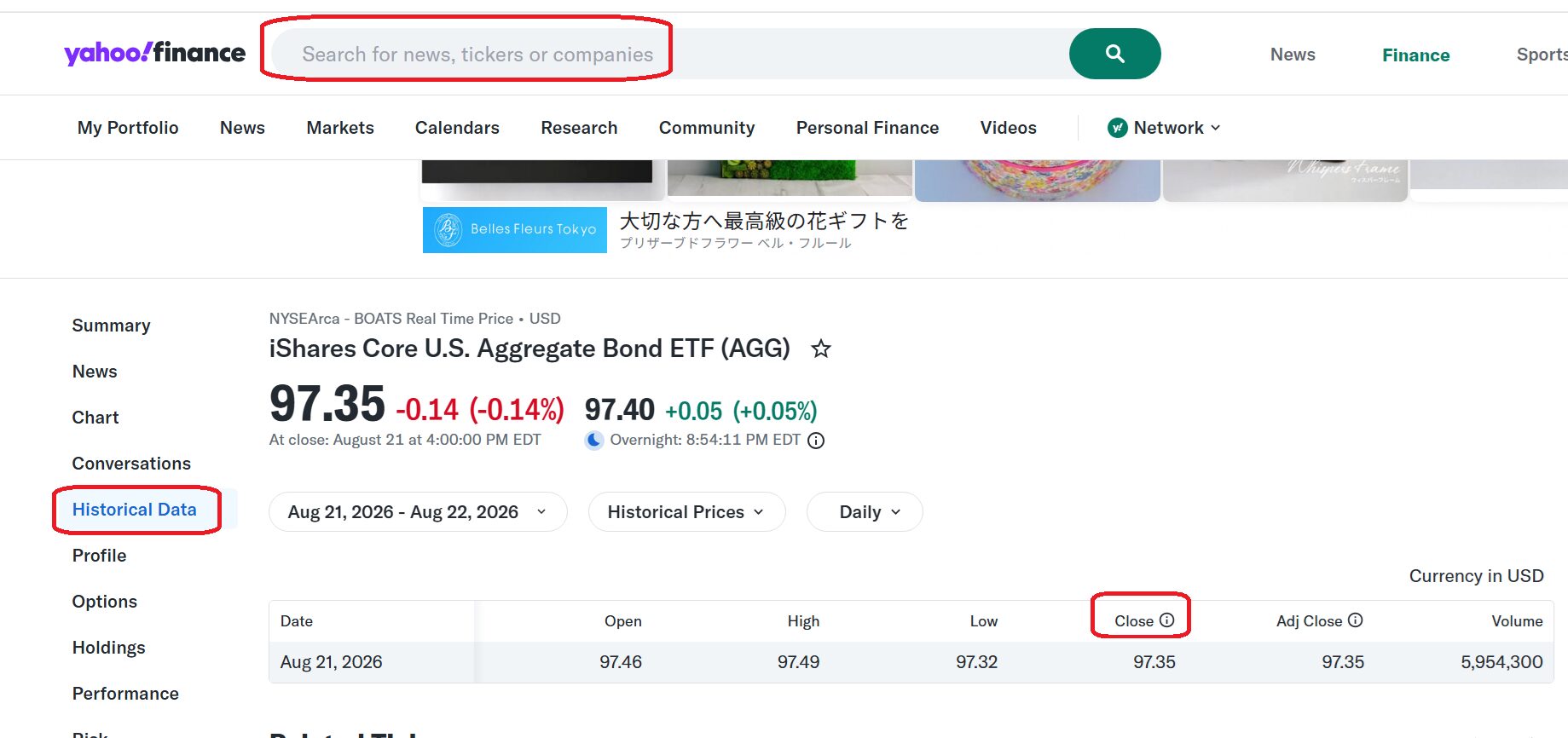Expand the Network dropdown menu
This screenshot has width=1568, height=738.
click(1164, 128)
